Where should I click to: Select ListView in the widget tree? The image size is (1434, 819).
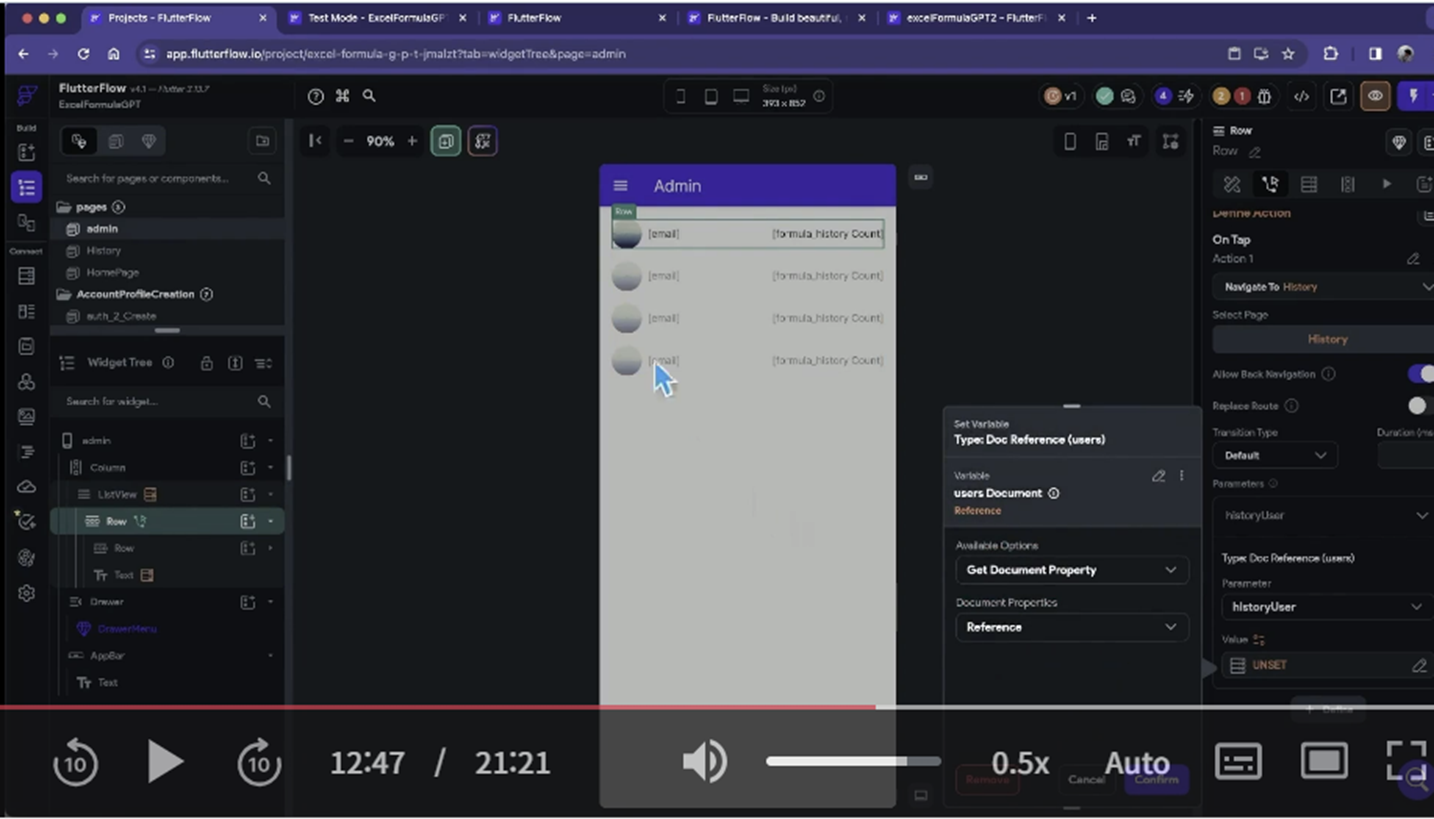pyautogui.click(x=117, y=494)
